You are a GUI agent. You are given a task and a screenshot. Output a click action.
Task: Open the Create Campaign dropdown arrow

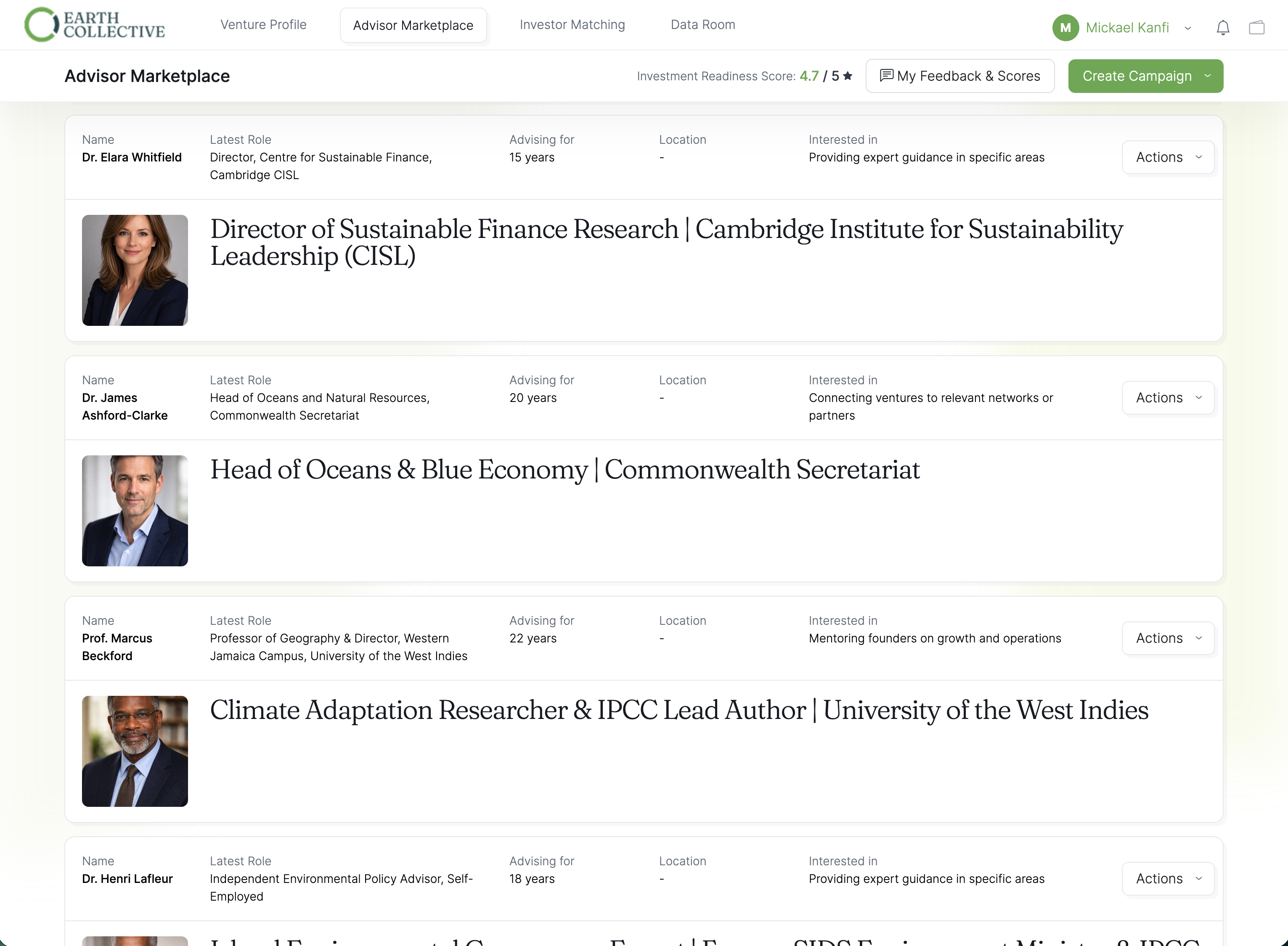[1208, 76]
